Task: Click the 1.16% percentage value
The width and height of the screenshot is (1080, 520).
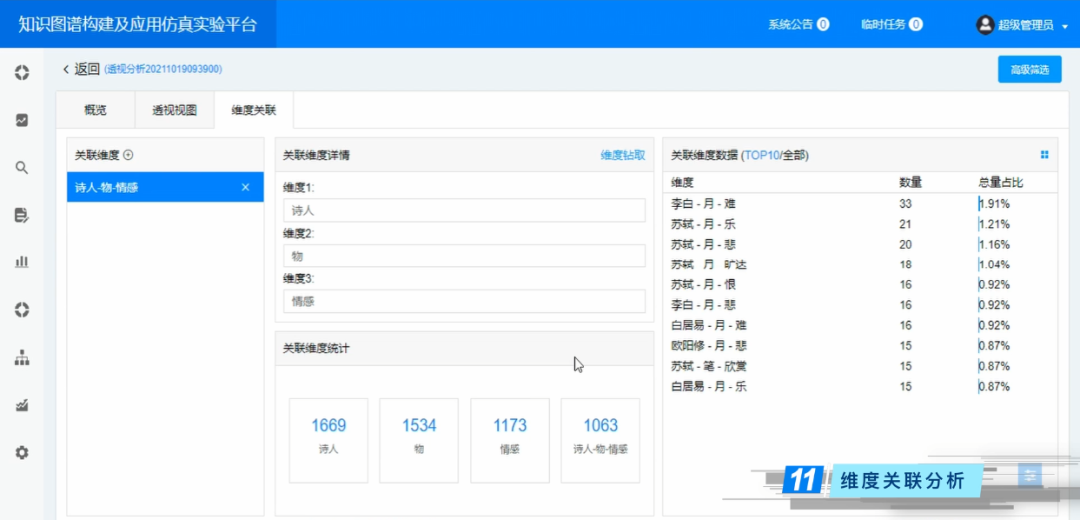Action: (995, 245)
